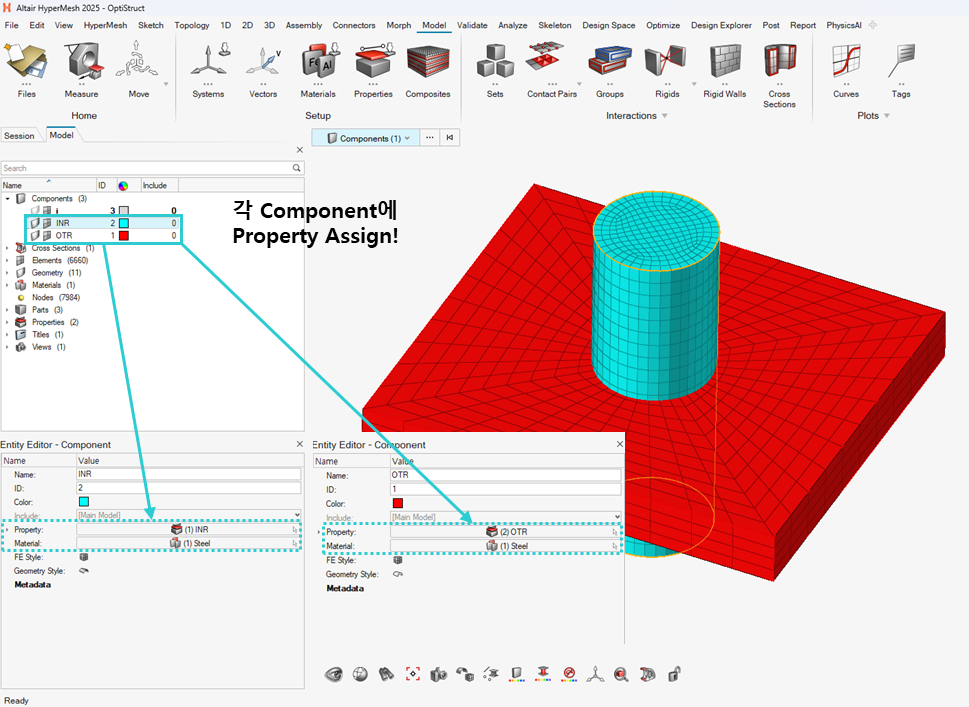Collapse the Components tree folder
The image size is (969, 707).
(8, 199)
